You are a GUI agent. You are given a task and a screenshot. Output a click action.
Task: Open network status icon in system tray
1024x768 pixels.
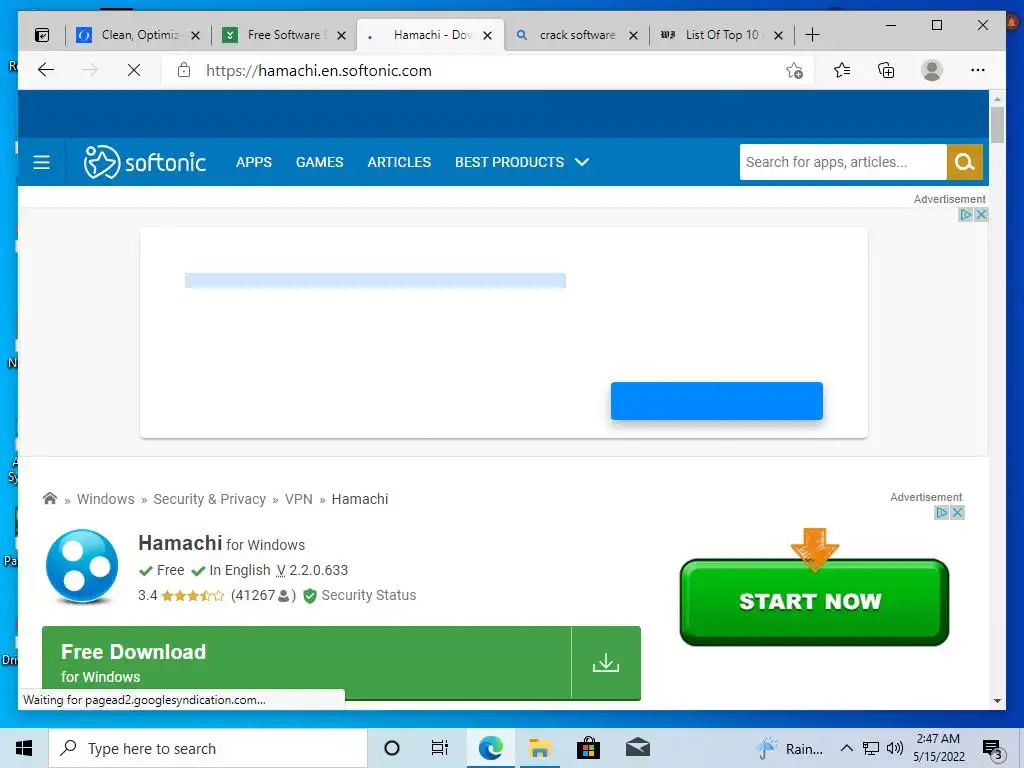(x=871, y=748)
